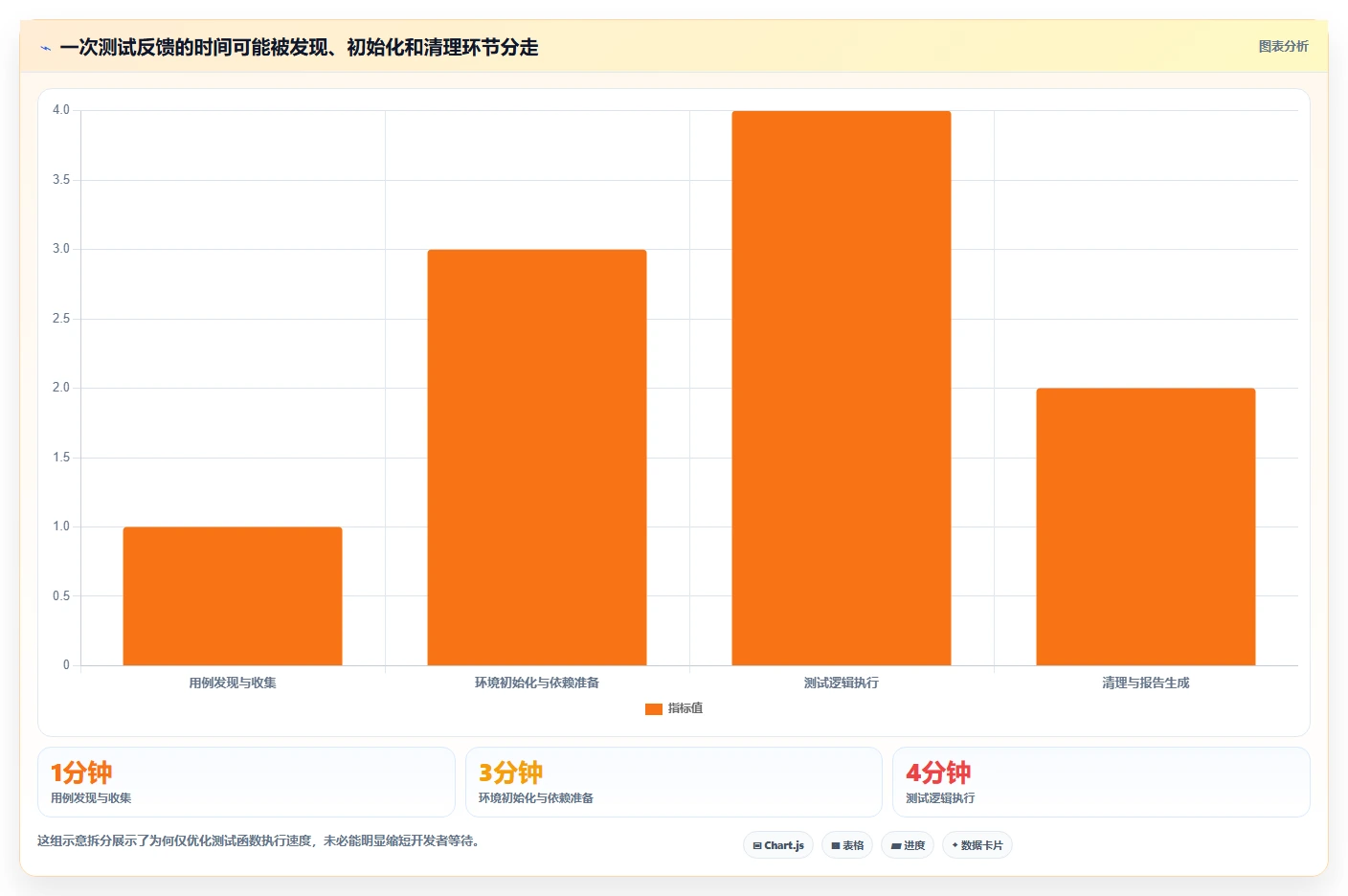Click 环境初始化与依赖准备 caption under 3分钟
The width and height of the screenshot is (1348, 896).
pyautogui.click(x=536, y=798)
